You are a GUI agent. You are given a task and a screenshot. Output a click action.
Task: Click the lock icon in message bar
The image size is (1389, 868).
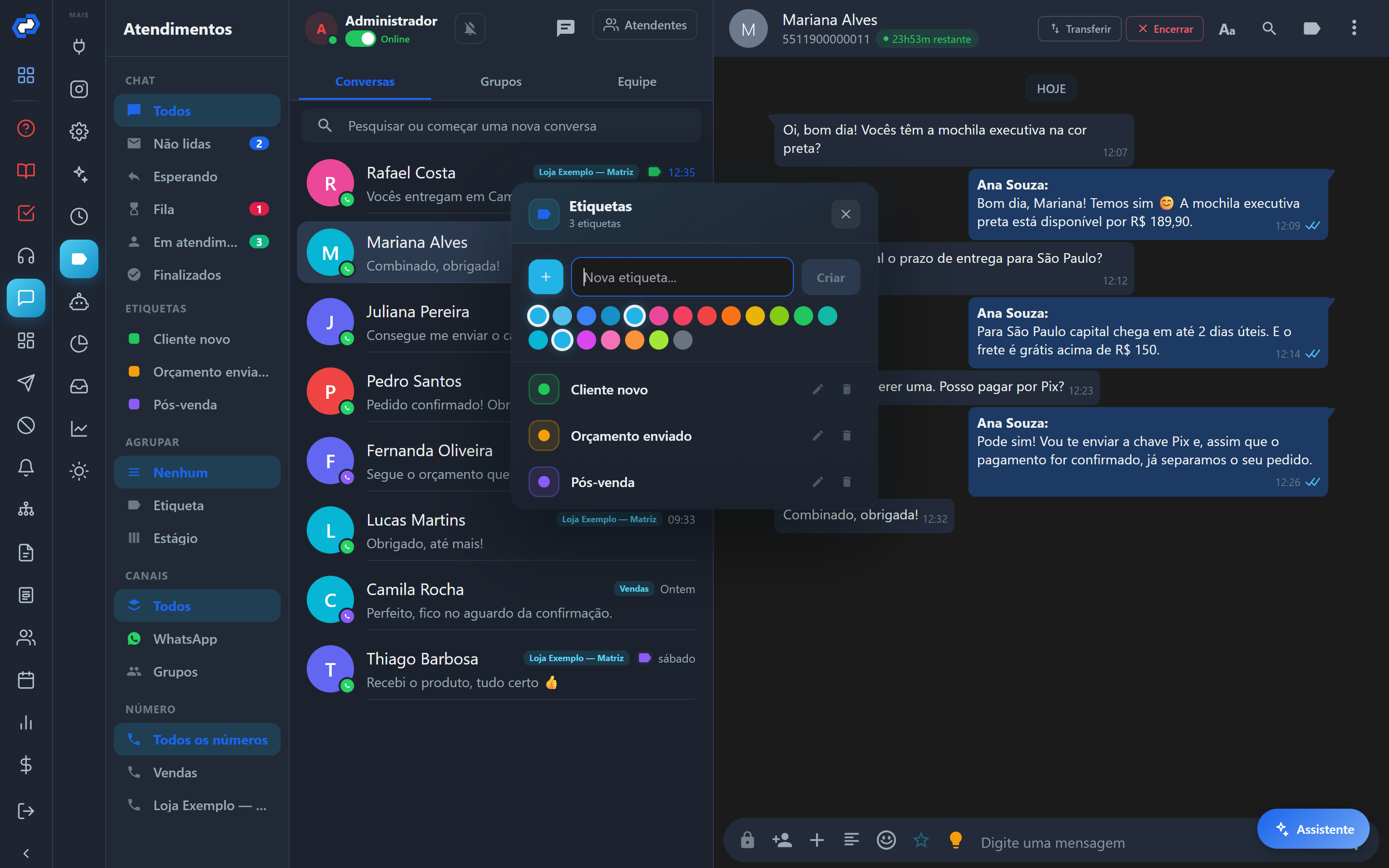click(747, 841)
